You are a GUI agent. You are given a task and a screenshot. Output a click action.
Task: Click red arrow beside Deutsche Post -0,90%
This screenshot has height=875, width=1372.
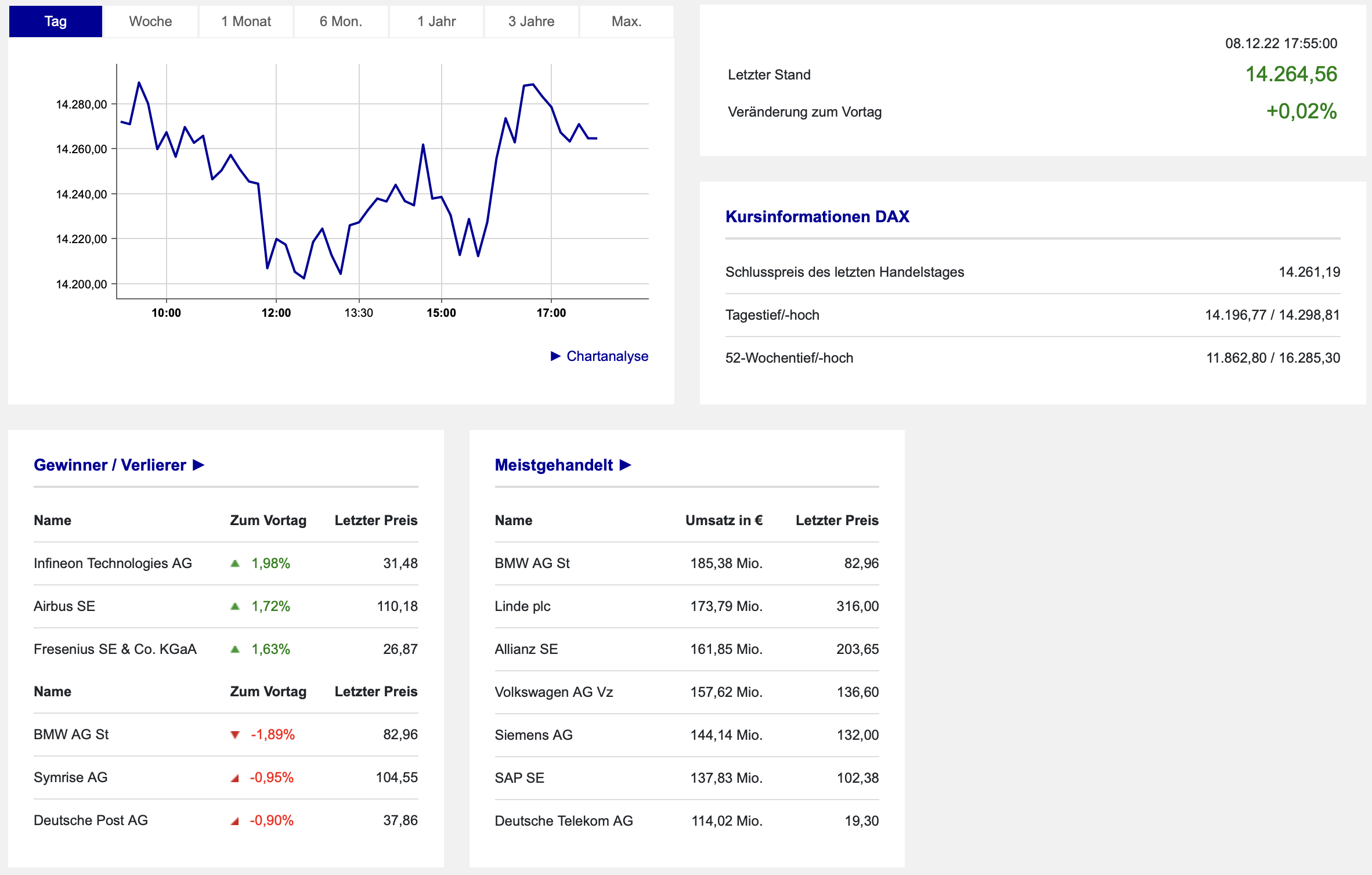point(235,821)
